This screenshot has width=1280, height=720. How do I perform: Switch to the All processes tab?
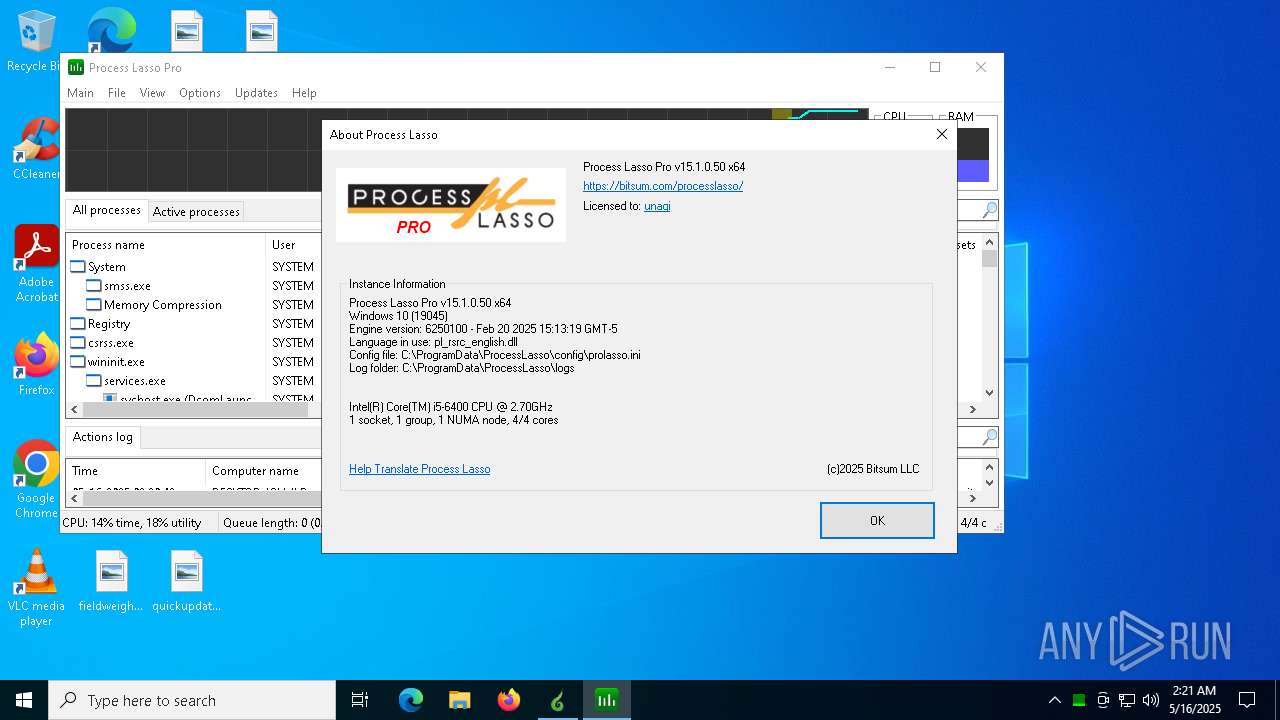coord(106,210)
